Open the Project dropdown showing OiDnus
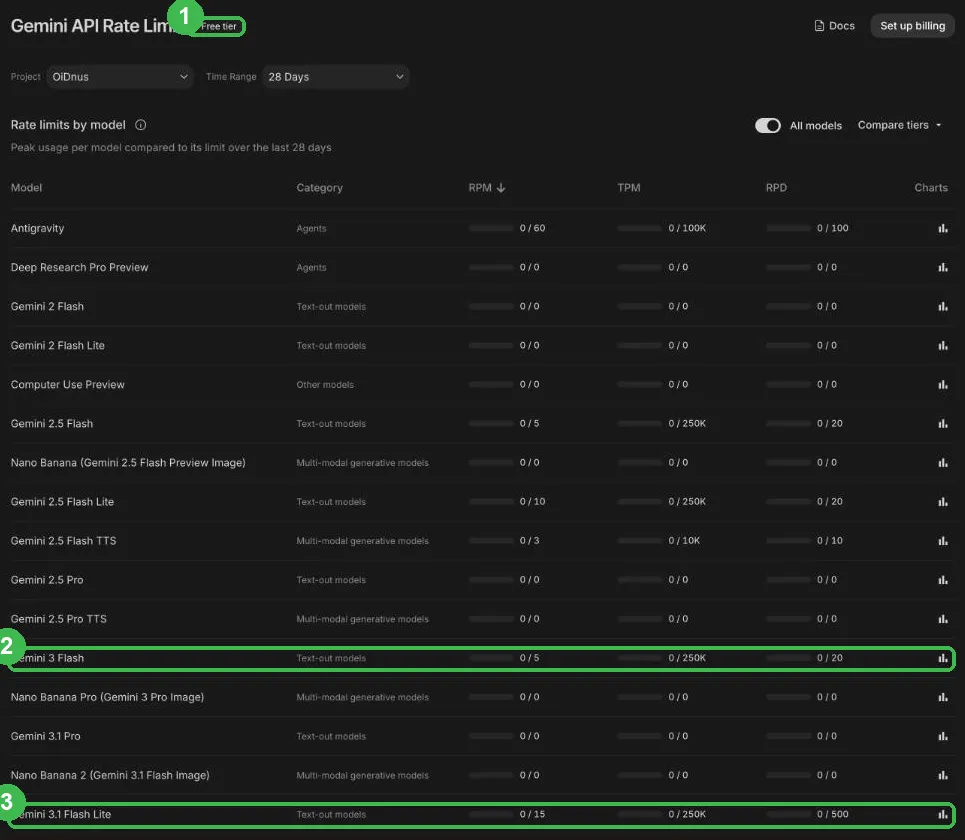Image resolution: width=965 pixels, height=840 pixels. pyautogui.click(x=120, y=77)
